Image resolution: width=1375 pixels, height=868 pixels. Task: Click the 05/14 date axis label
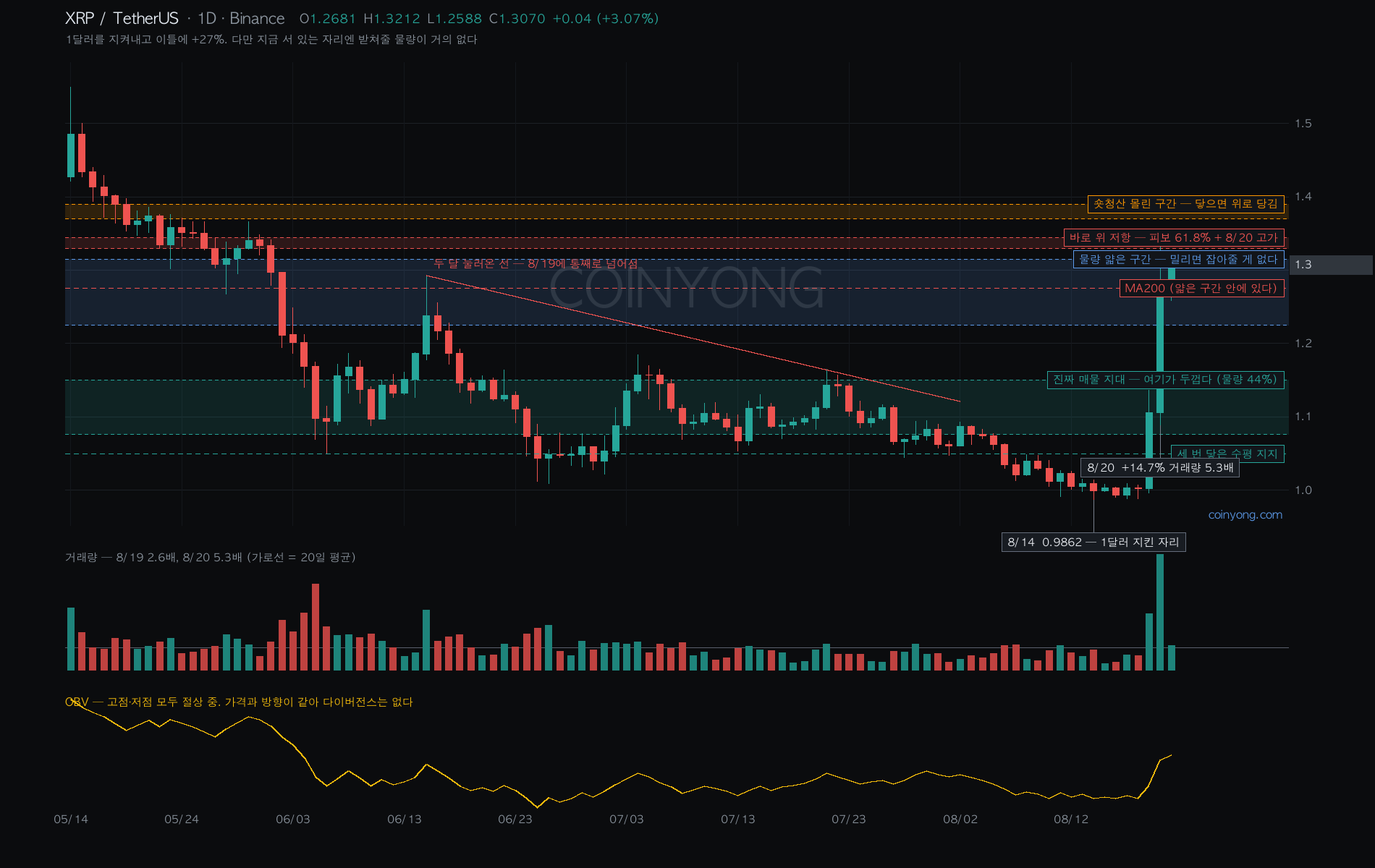coord(71,820)
